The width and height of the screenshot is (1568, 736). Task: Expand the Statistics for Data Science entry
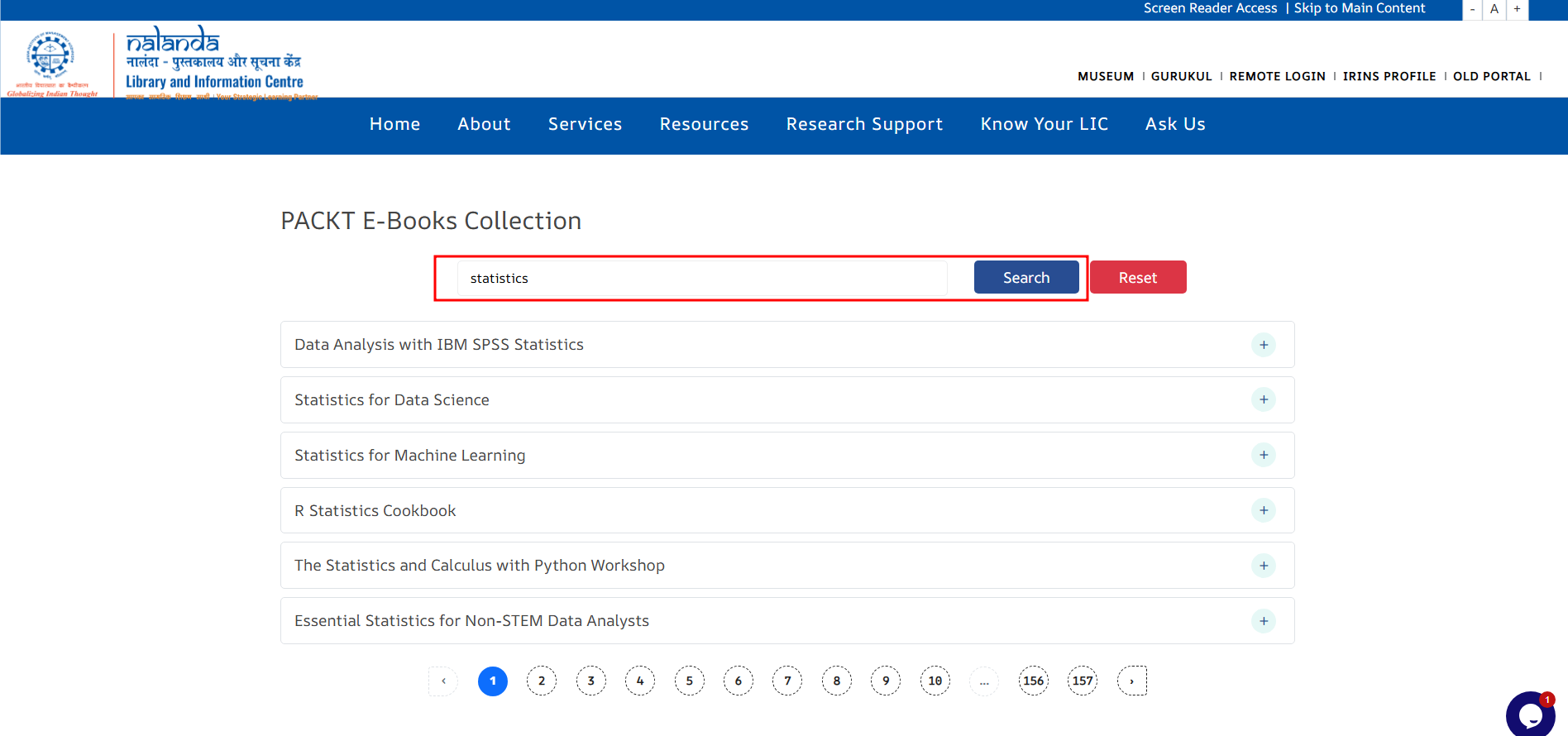[1263, 400]
